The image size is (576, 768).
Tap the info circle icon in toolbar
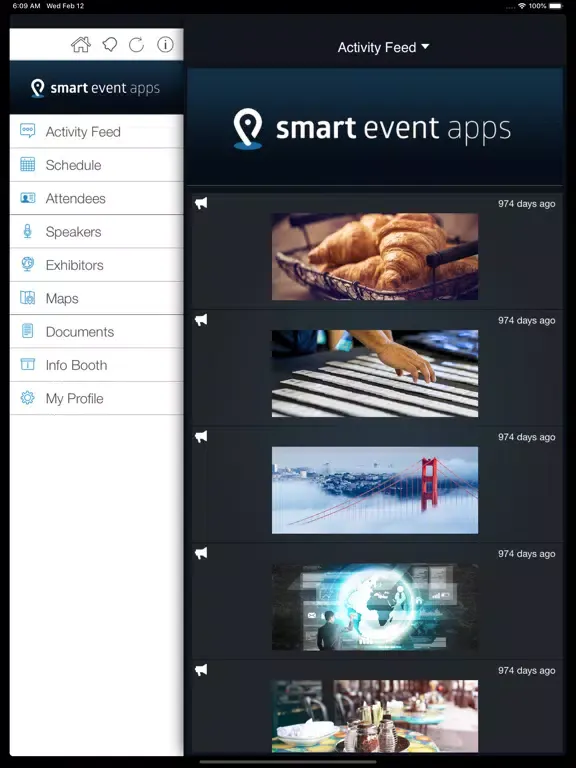165,45
